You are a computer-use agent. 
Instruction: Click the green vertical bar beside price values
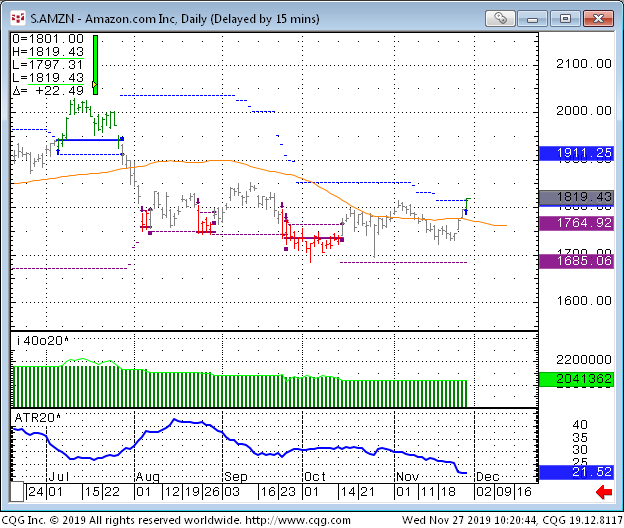(x=96, y=65)
